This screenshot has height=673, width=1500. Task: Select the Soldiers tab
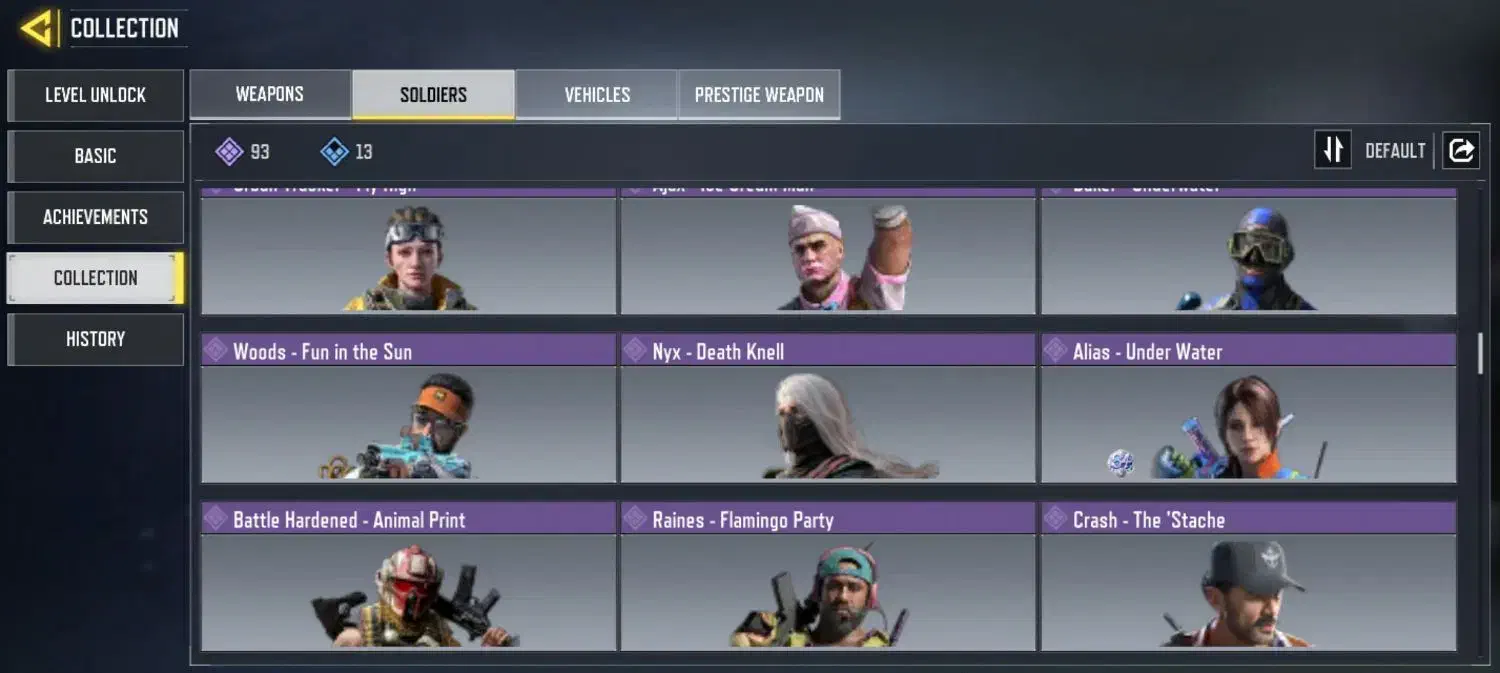(x=433, y=95)
